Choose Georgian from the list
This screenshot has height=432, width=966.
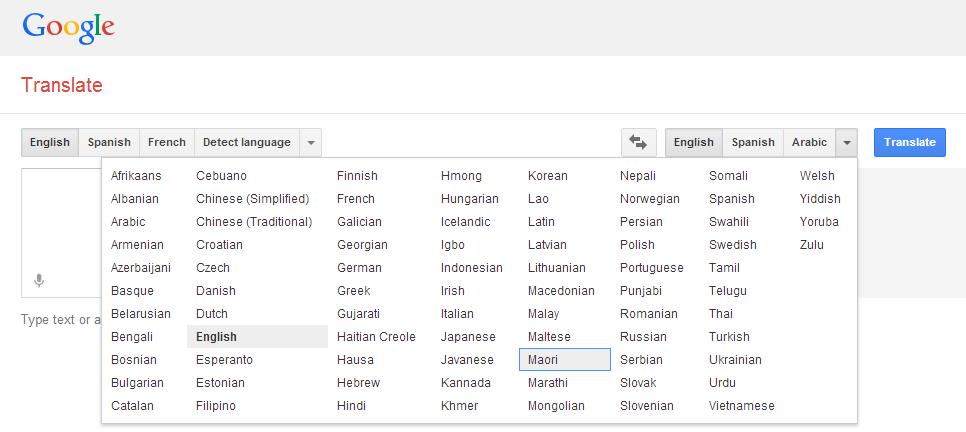click(x=362, y=245)
